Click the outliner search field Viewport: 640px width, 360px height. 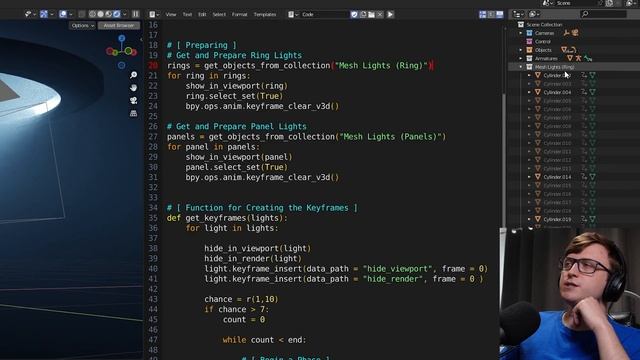[603, 14]
